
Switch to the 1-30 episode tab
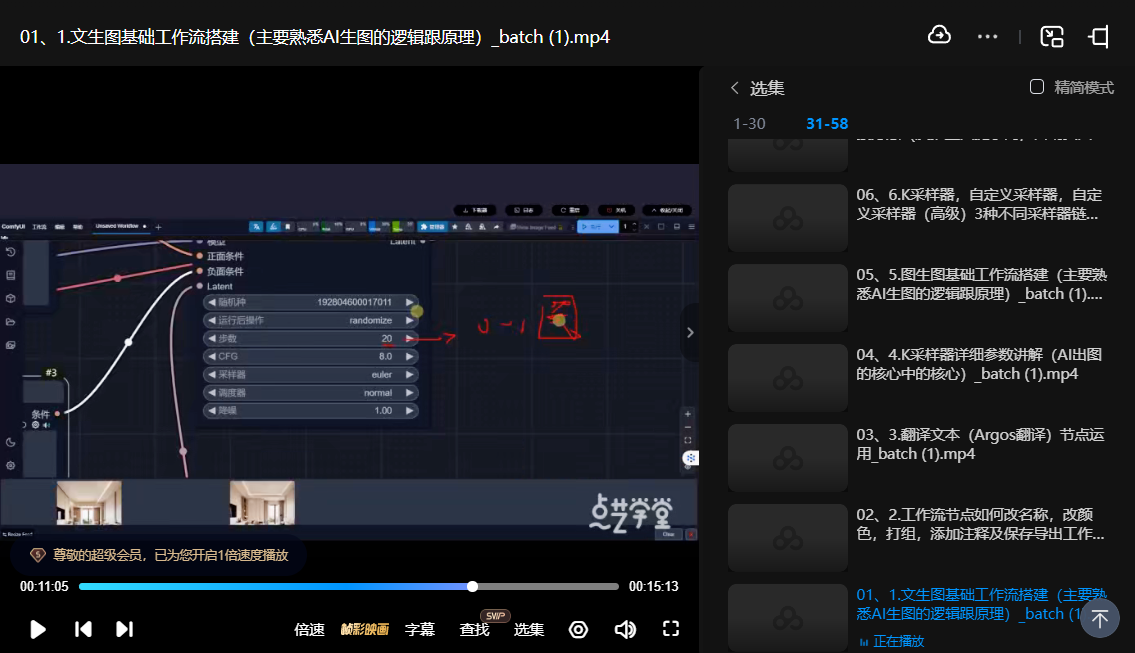749,124
